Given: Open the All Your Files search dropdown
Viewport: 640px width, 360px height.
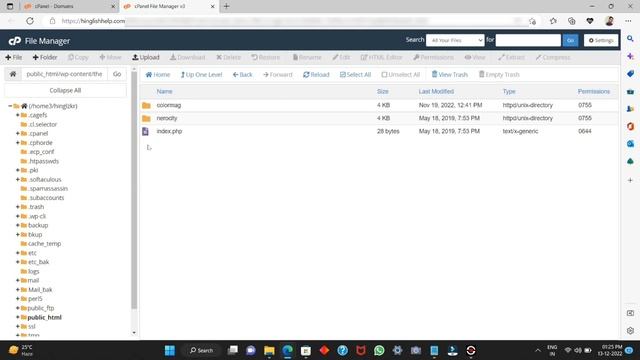Looking at the screenshot, I should (455, 40).
